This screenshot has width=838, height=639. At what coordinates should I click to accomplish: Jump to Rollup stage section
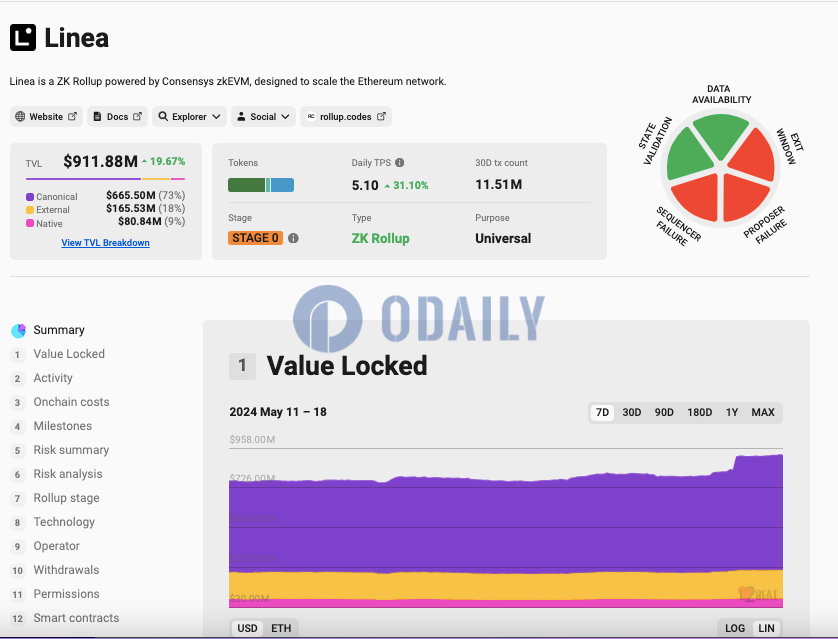(x=66, y=498)
